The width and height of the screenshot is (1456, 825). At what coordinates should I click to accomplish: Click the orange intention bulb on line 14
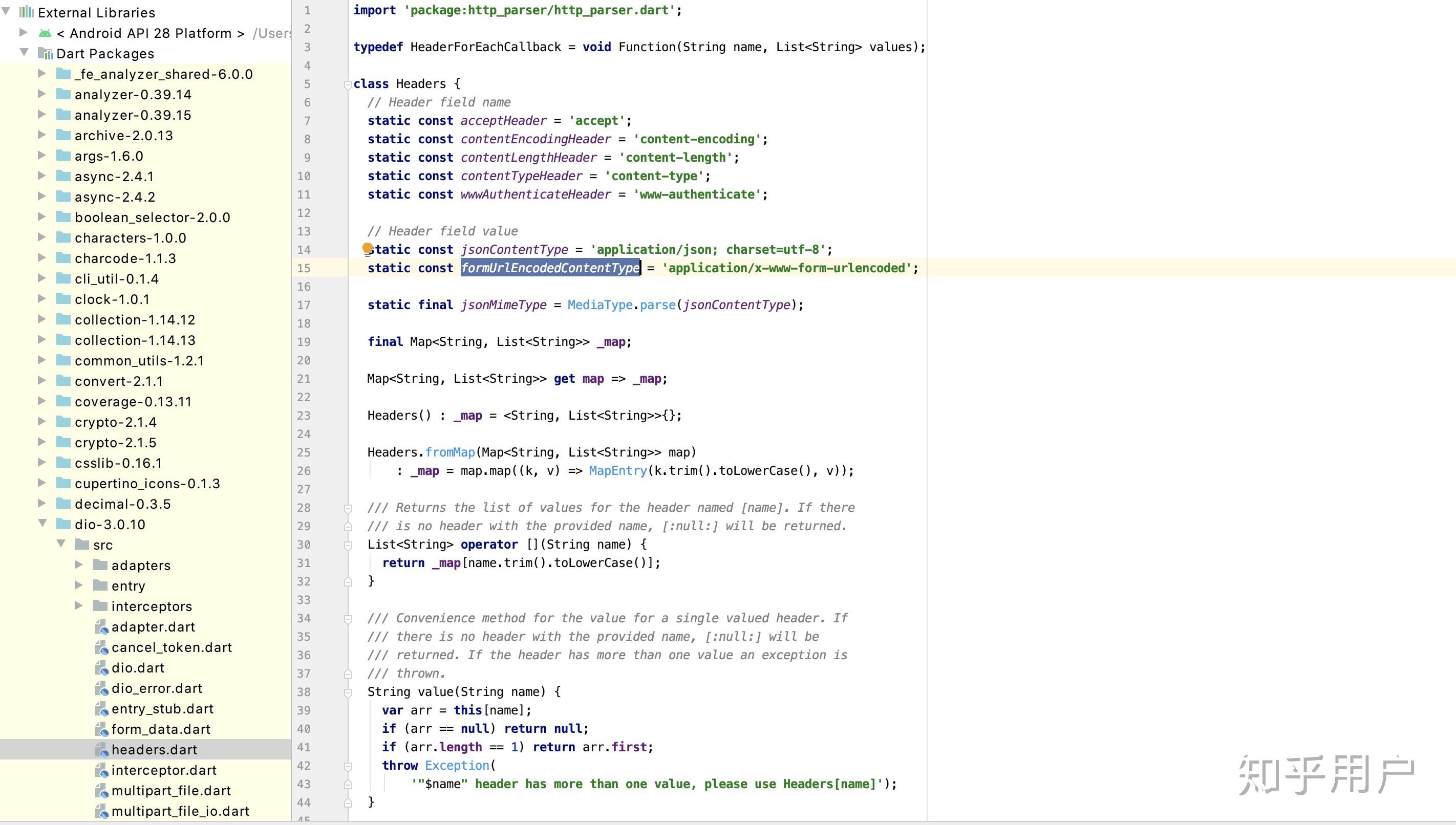point(367,248)
